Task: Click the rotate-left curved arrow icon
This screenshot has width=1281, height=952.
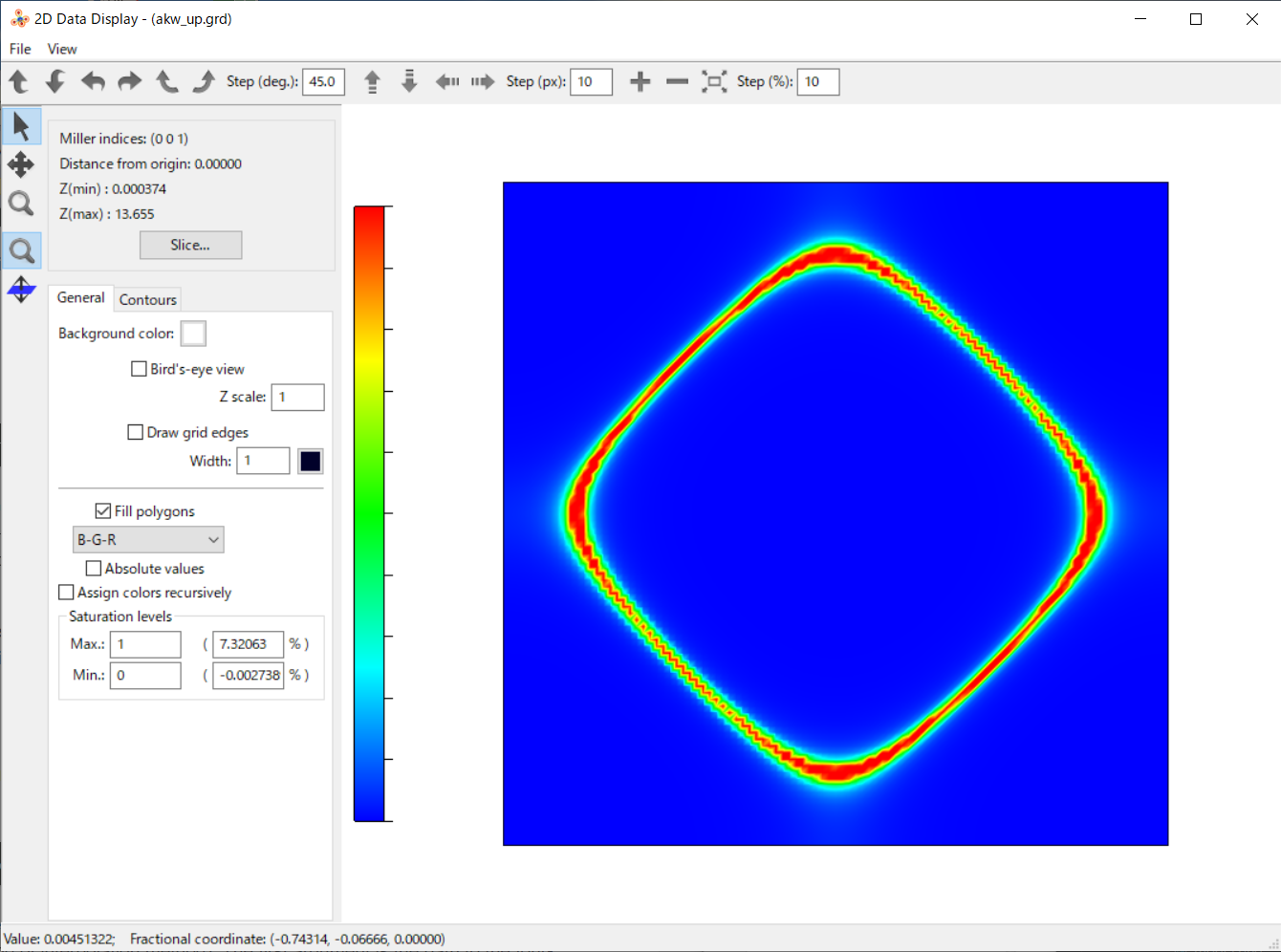Action: point(93,81)
